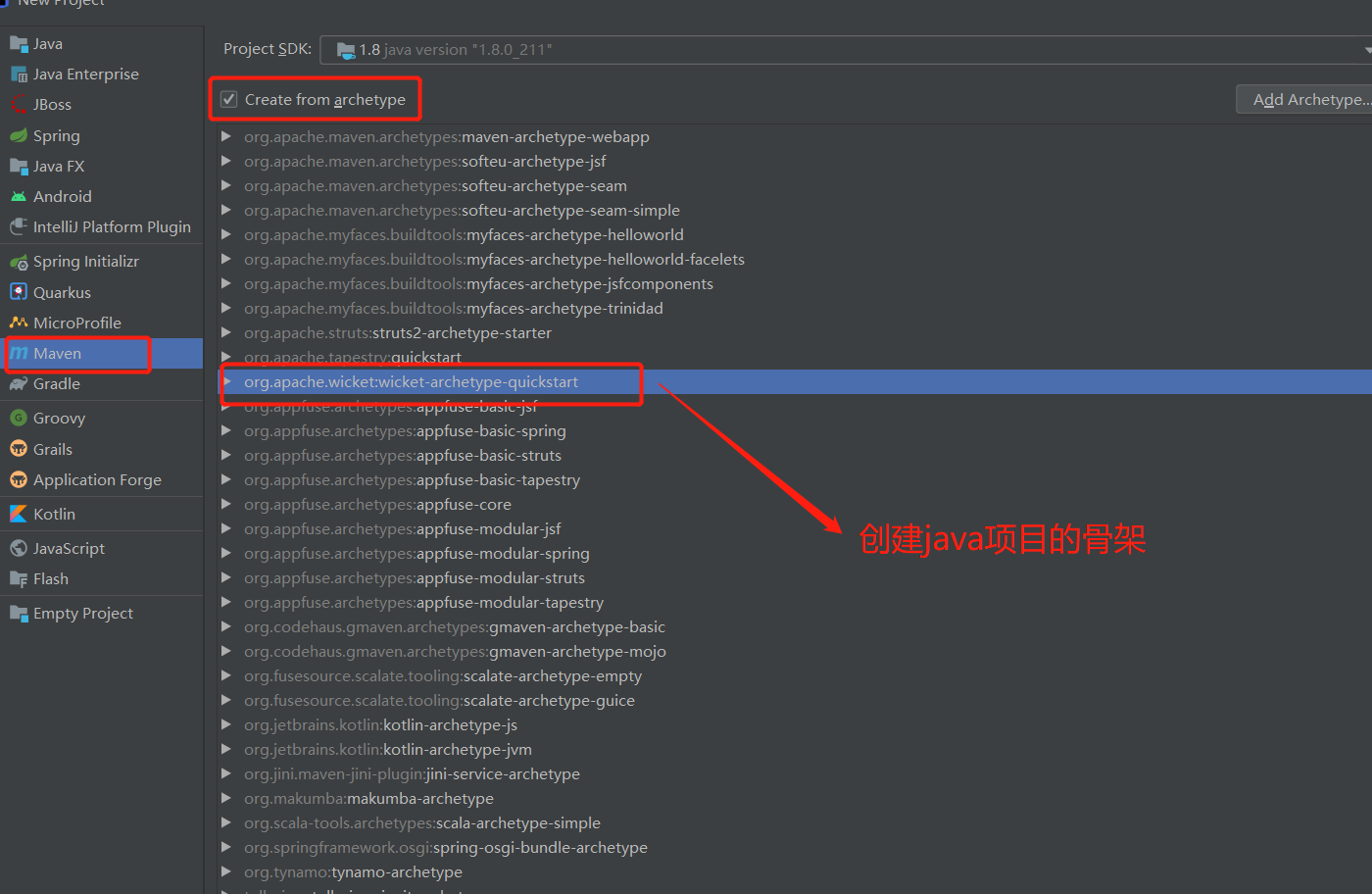
Task: Select the Flash project icon
Action: point(19,578)
